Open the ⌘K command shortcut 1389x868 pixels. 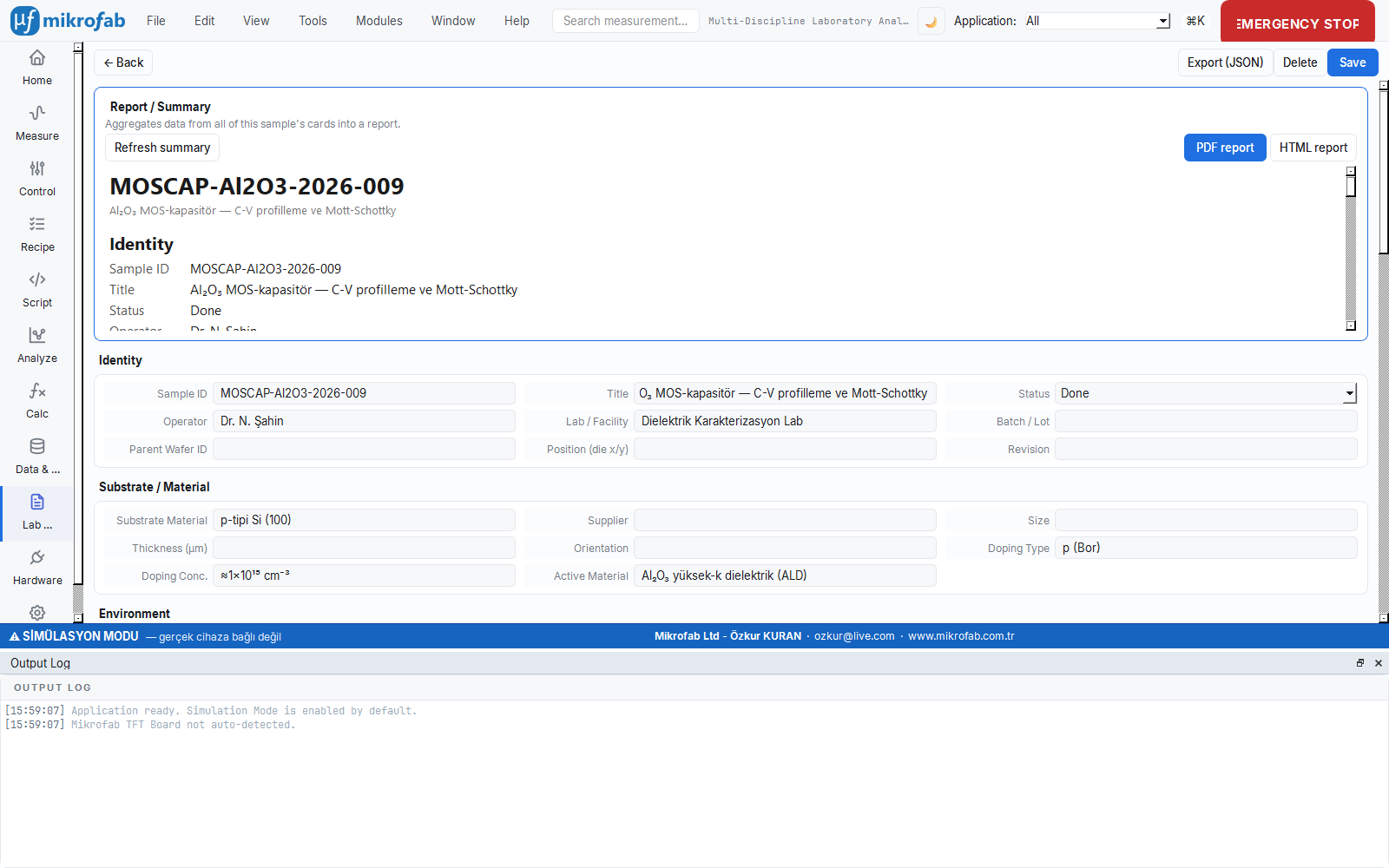coord(1195,21)
